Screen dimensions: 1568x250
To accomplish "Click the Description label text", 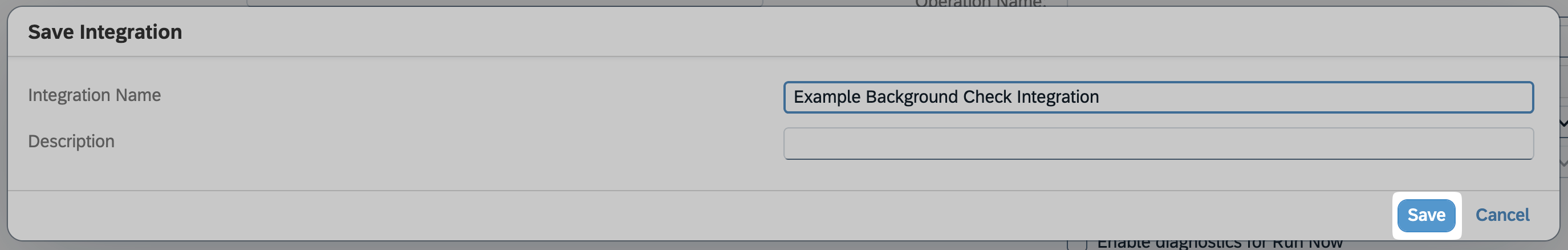I will (x=71, y=142).
